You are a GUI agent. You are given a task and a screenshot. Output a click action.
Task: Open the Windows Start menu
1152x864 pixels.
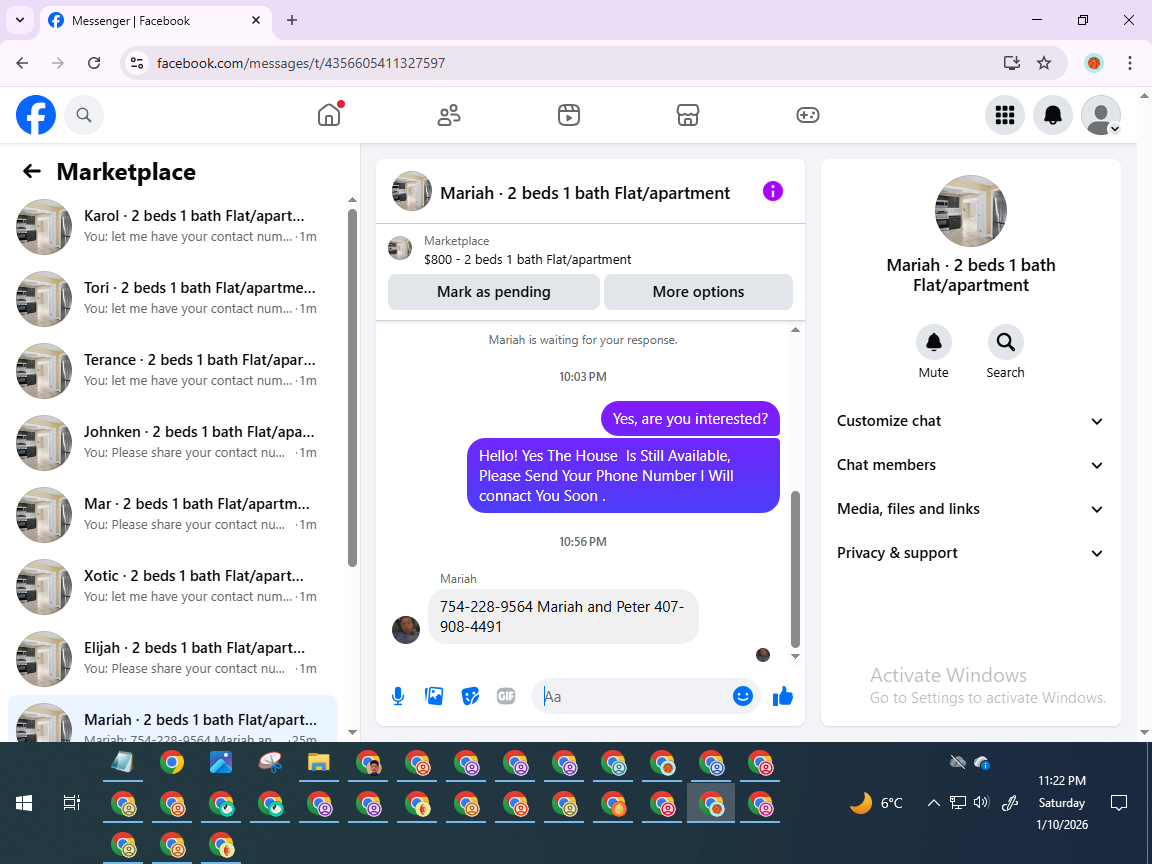click(24, 804)
